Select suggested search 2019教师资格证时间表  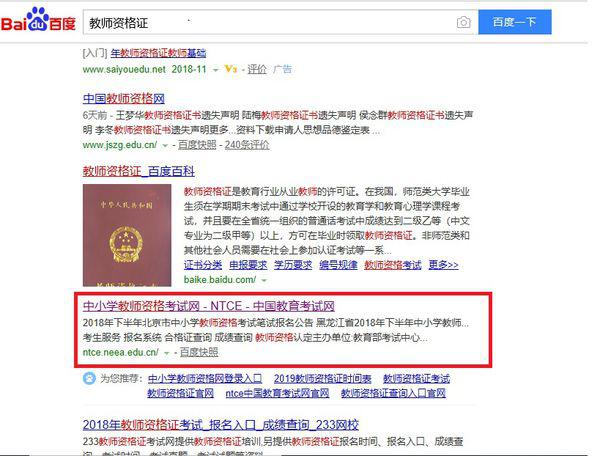point(323,379)
